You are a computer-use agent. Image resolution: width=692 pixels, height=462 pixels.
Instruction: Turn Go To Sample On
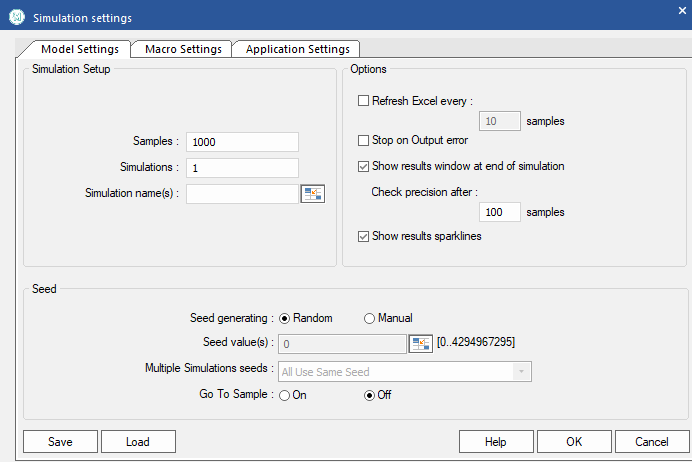tap(285, 395)
